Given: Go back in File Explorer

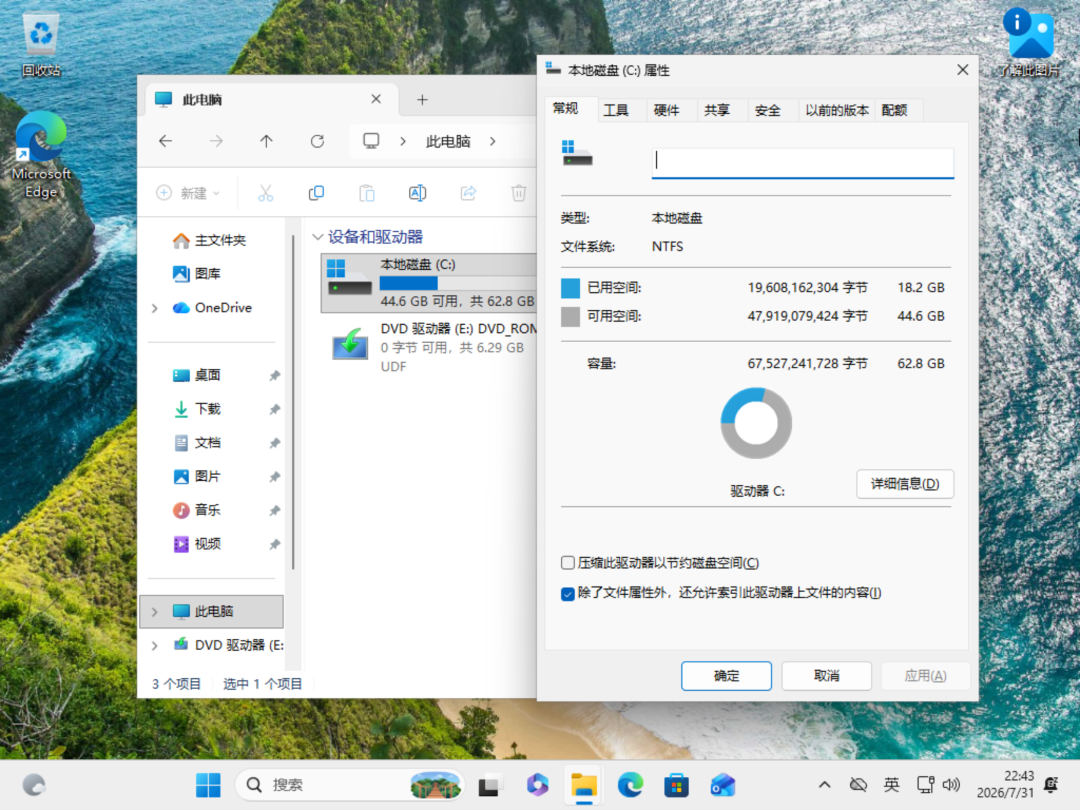Looking at the screenshot, I should pos(165,141).
